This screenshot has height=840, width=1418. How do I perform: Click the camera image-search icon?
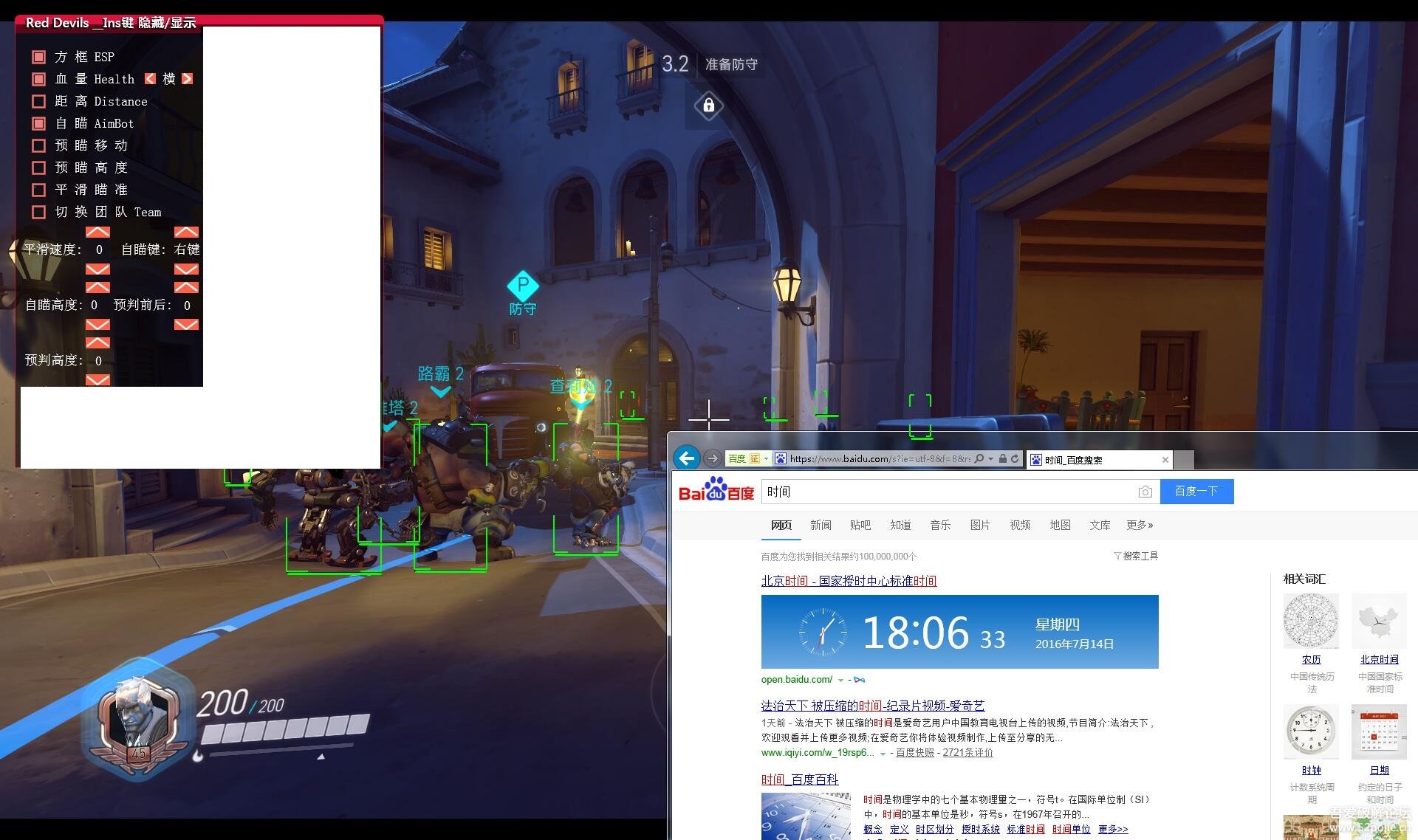pos(1145,492)
